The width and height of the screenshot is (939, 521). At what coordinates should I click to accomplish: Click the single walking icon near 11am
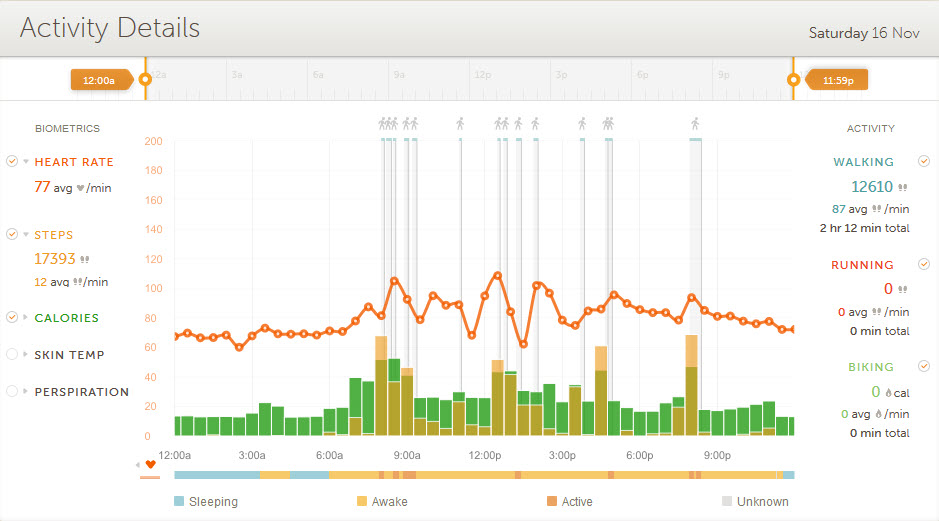(x=460, y=124)
